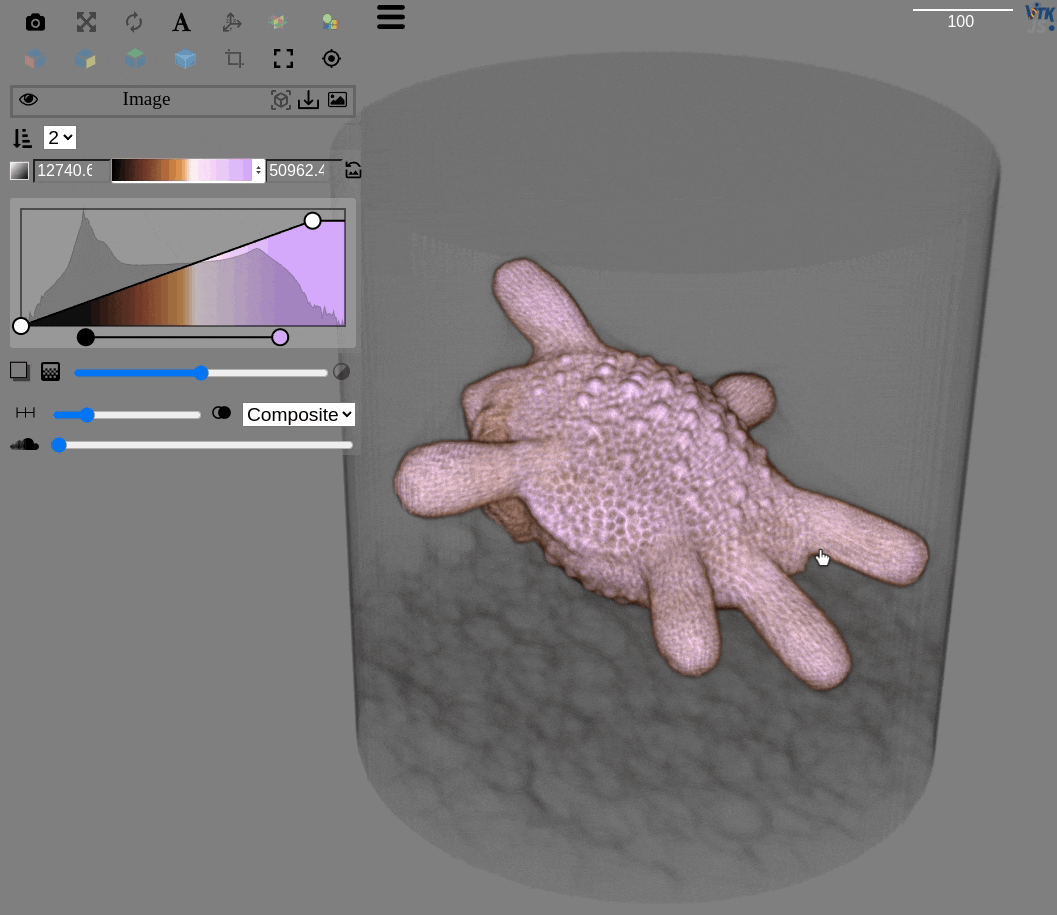Screen dimensions: 1057x915
Task: Click the crop region-of-interest icon
Action: (234, 59)
